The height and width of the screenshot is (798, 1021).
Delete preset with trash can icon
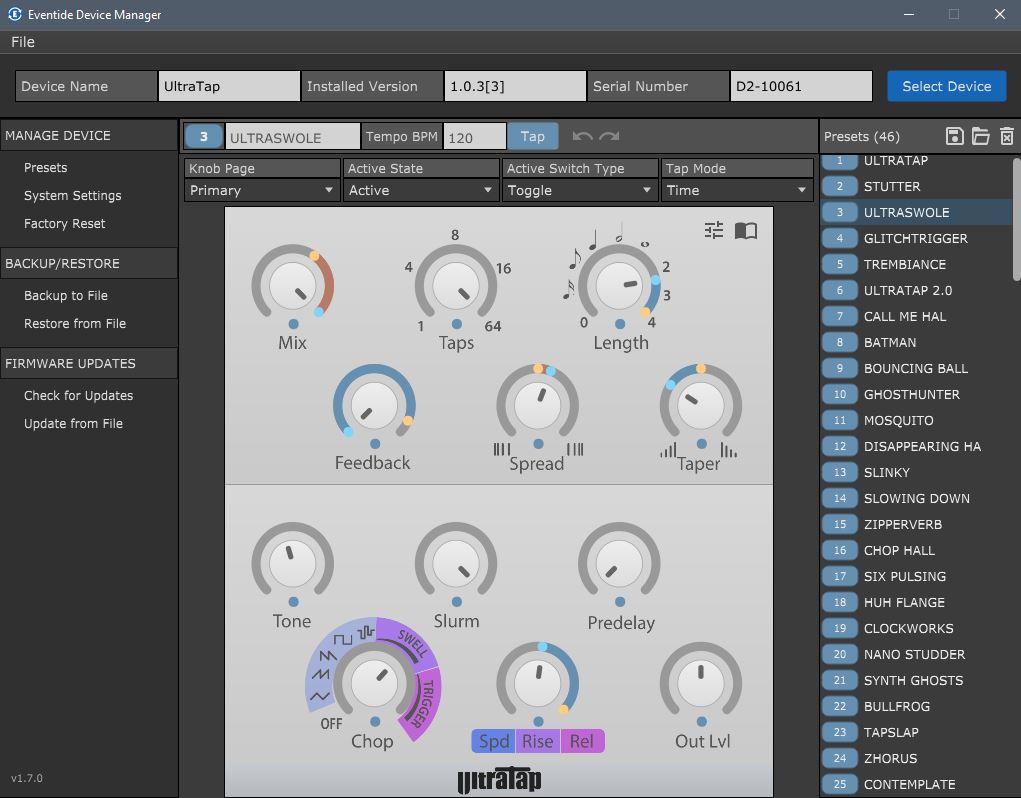[1007, 136]
